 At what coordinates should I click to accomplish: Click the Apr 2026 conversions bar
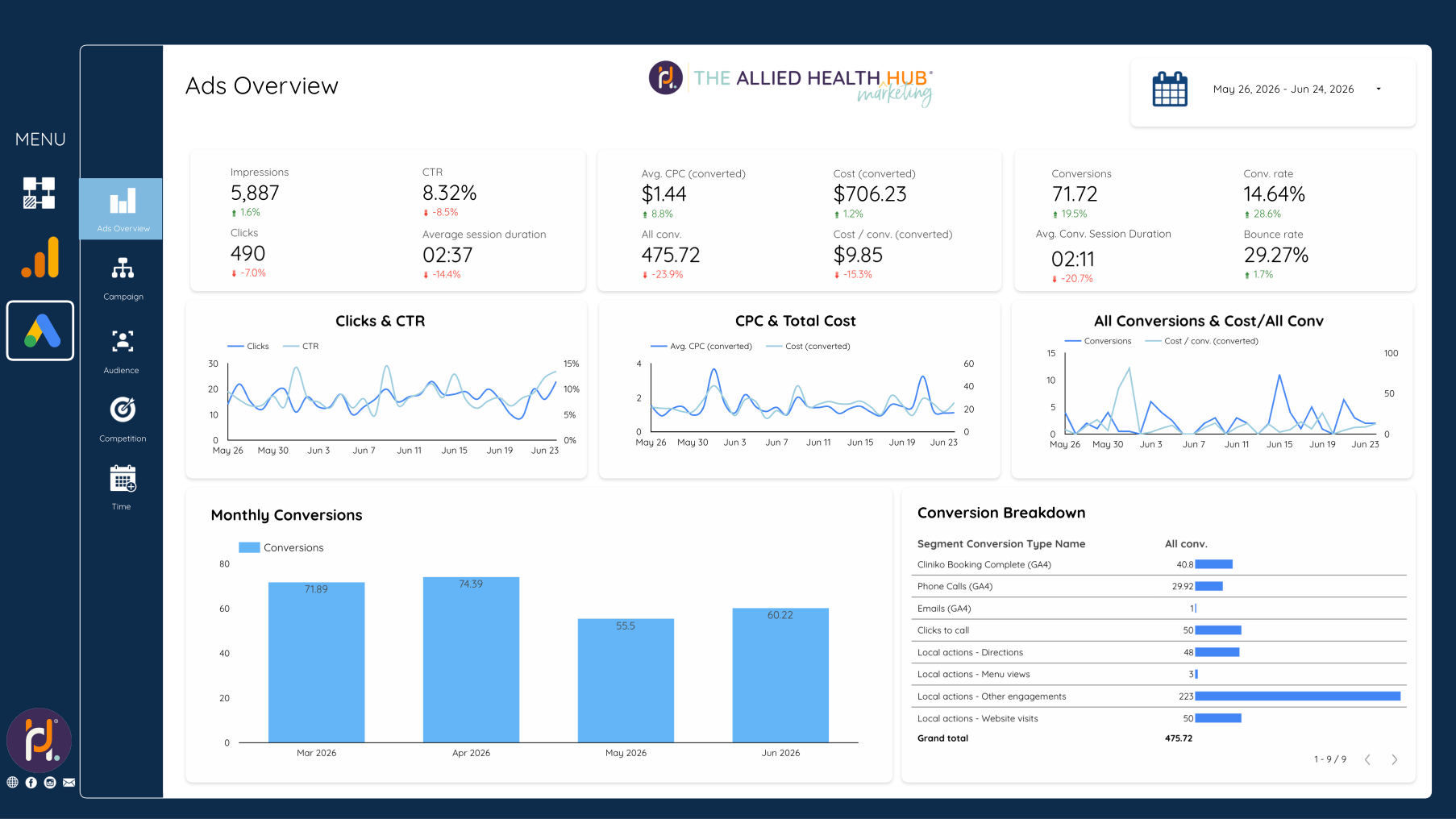(471, 659)
